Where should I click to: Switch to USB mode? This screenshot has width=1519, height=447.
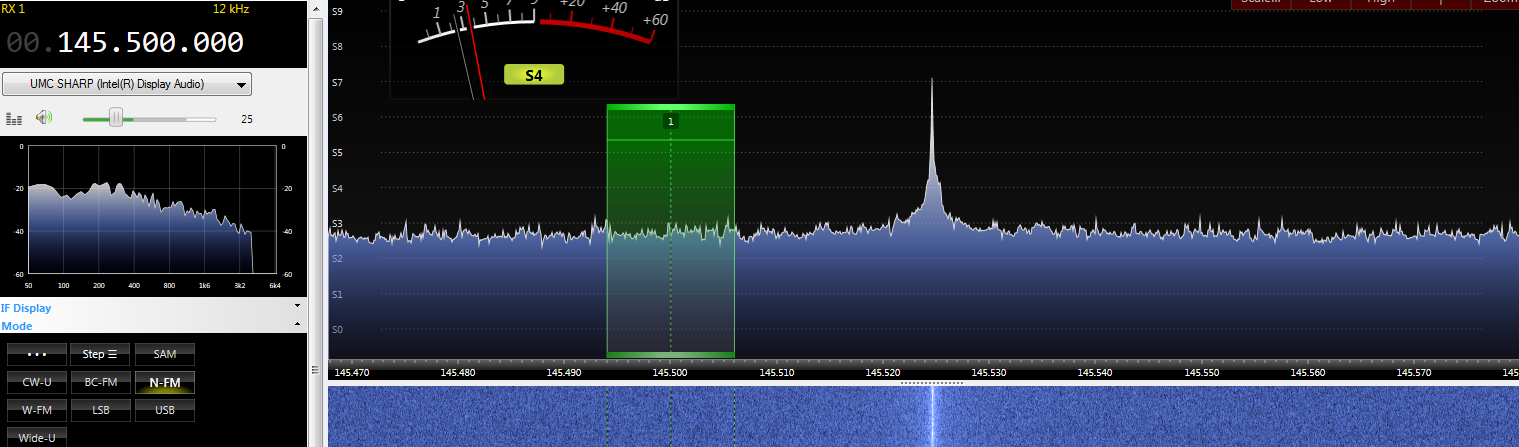click(x=165, y=409)
